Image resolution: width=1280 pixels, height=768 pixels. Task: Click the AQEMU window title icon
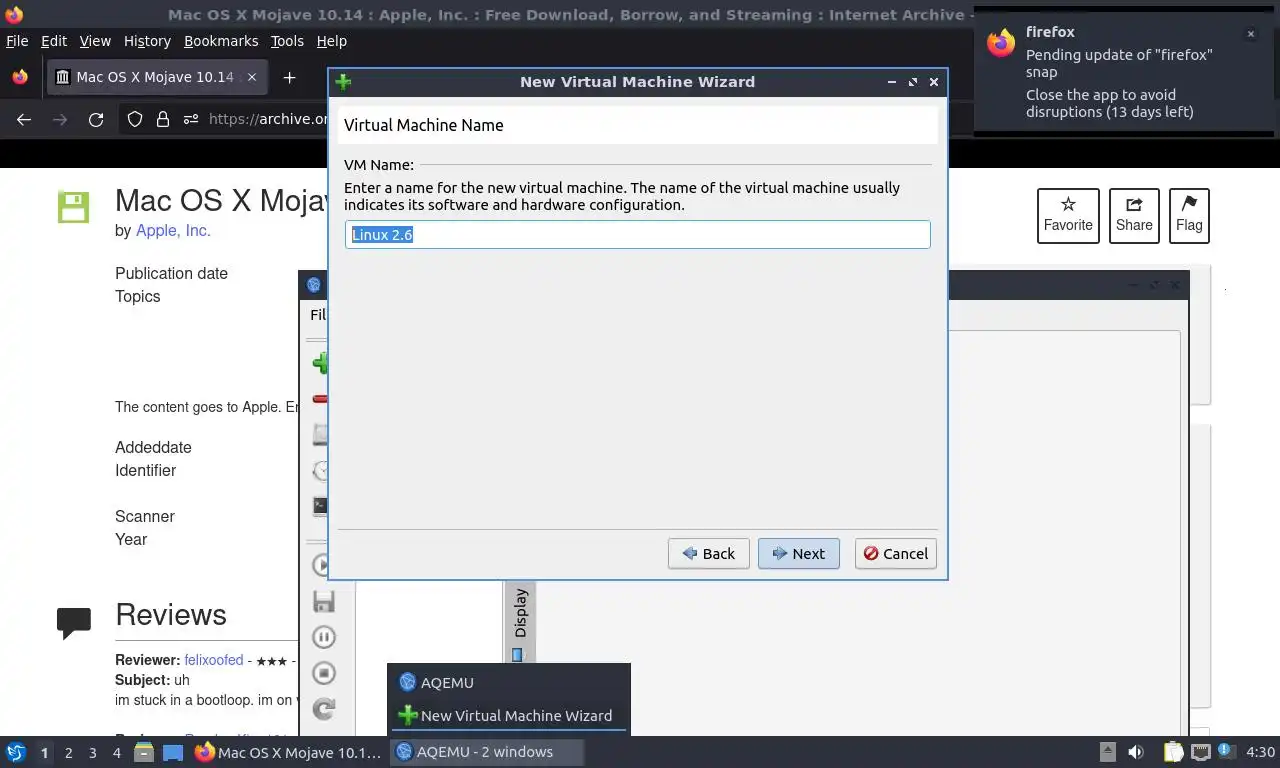pyautogui.click(x=314, y=285)
